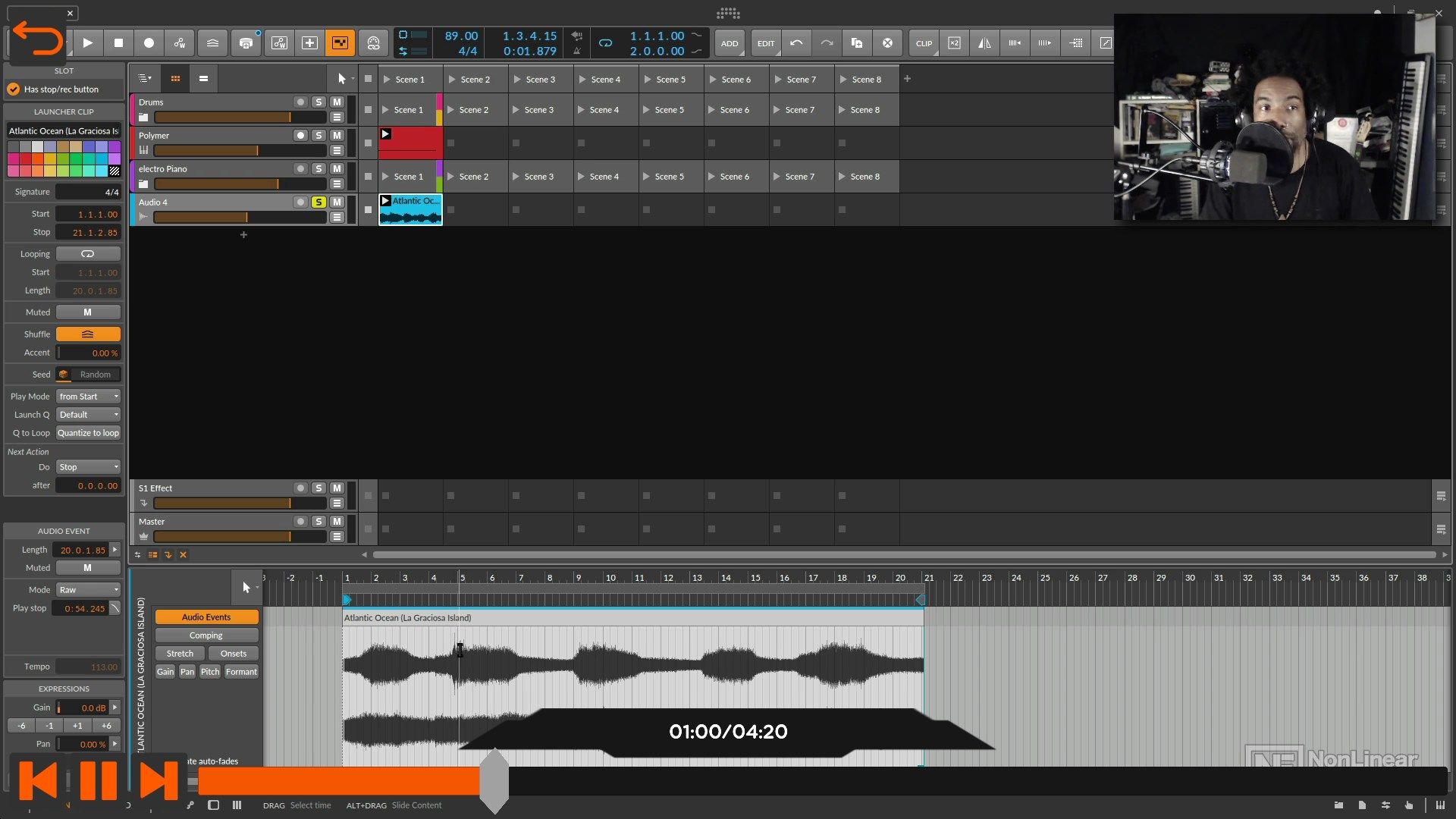Select the Onsets analysis button

click(232, 653)
